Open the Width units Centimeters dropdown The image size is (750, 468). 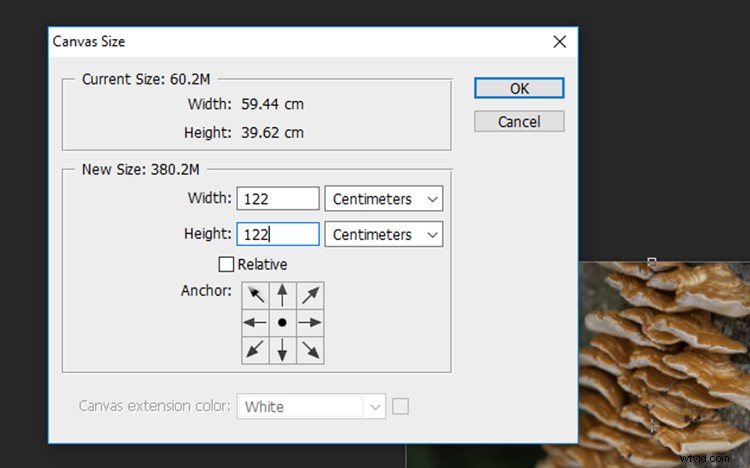coord(383,199)
